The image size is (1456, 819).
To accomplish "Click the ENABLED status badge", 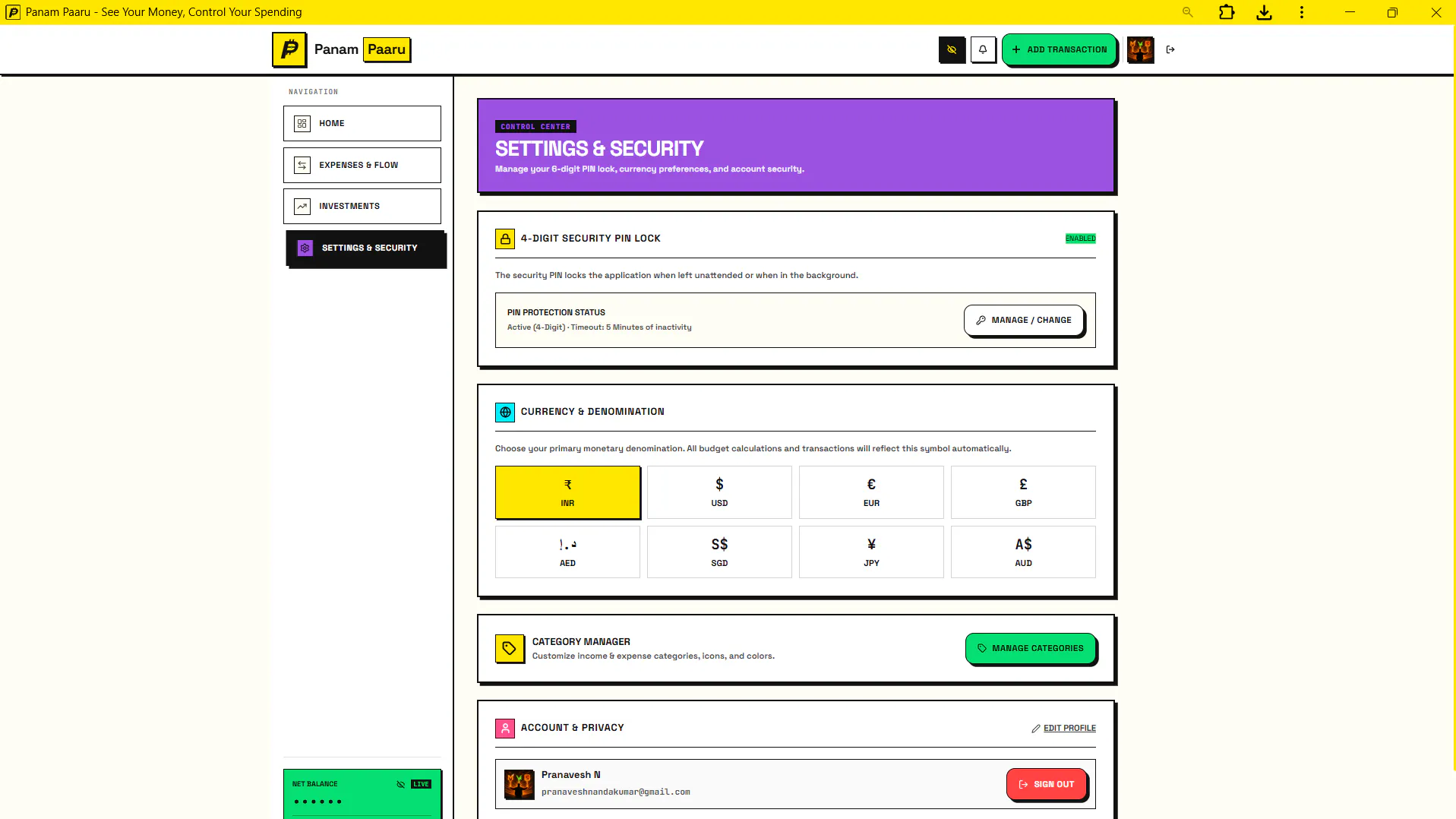I will [x=1080, y=239].
